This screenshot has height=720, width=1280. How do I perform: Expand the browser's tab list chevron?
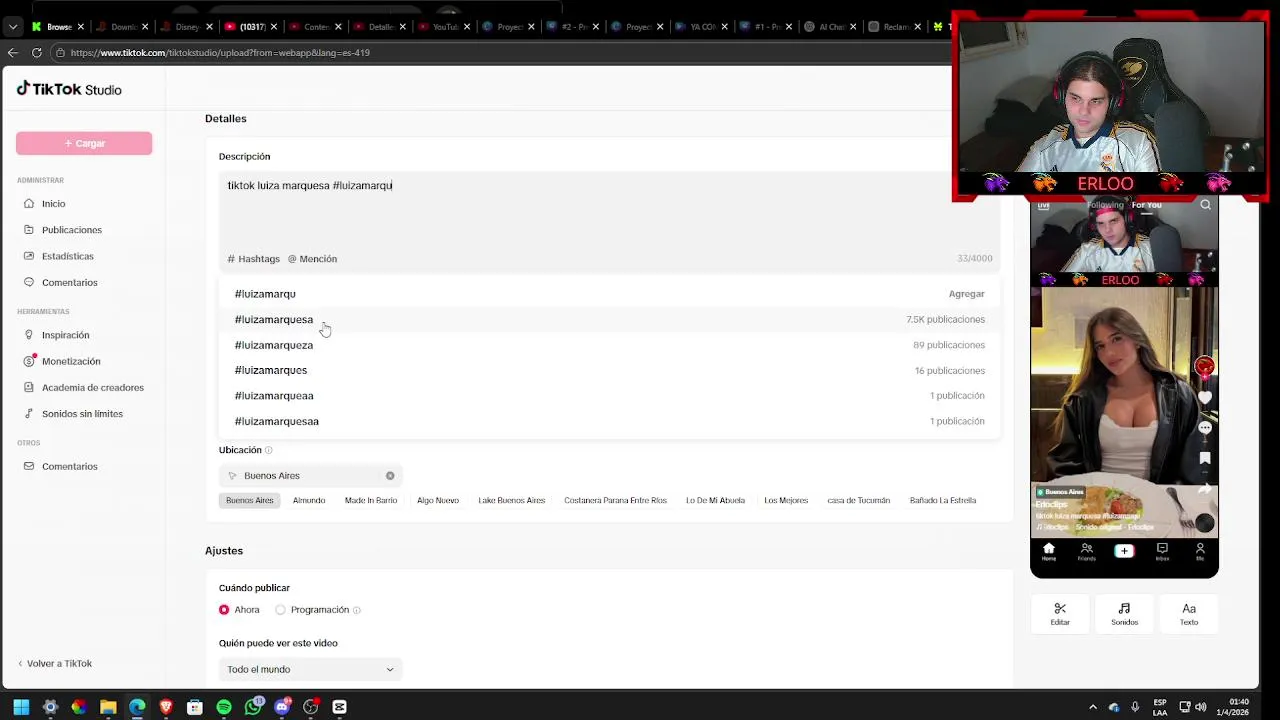(11, 27)
